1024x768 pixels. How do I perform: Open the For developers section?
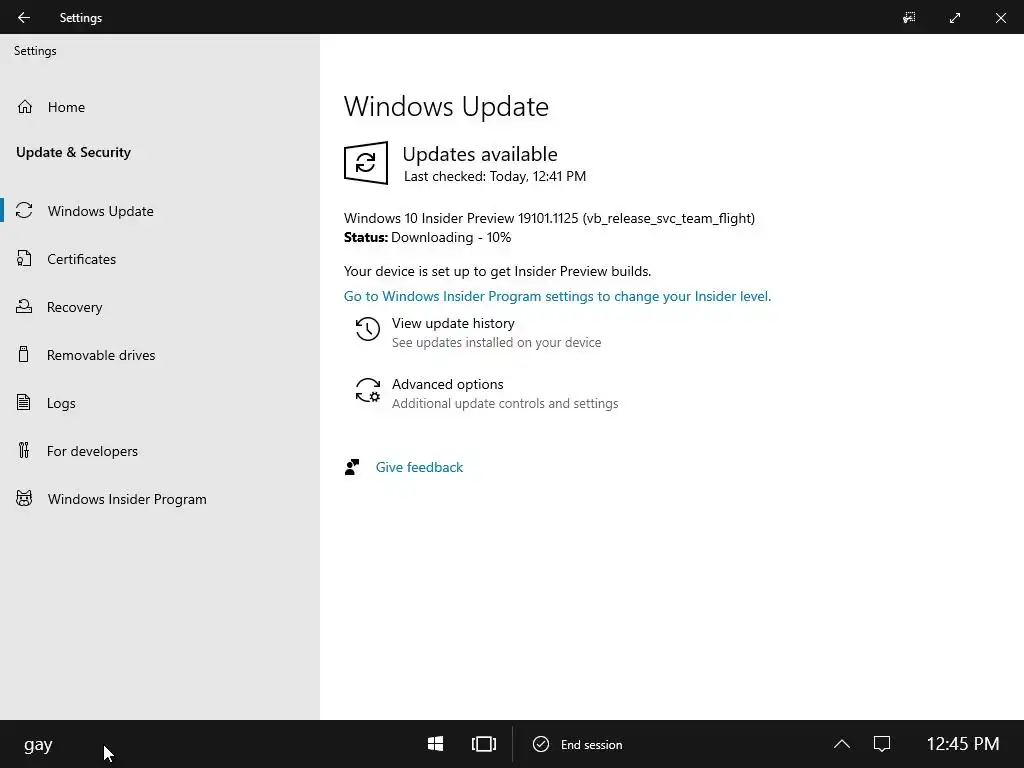92,451
